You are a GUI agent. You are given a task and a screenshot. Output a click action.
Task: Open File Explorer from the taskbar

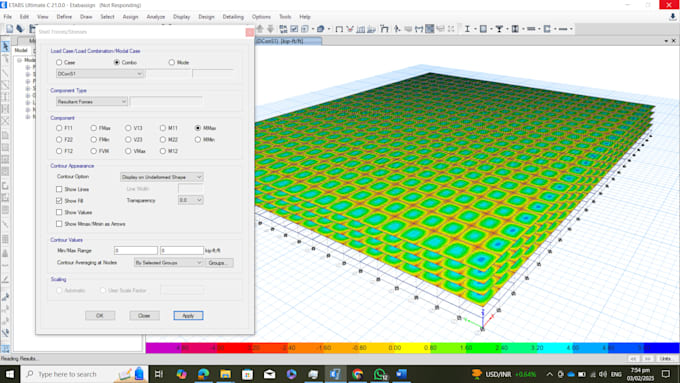[226, 374]
